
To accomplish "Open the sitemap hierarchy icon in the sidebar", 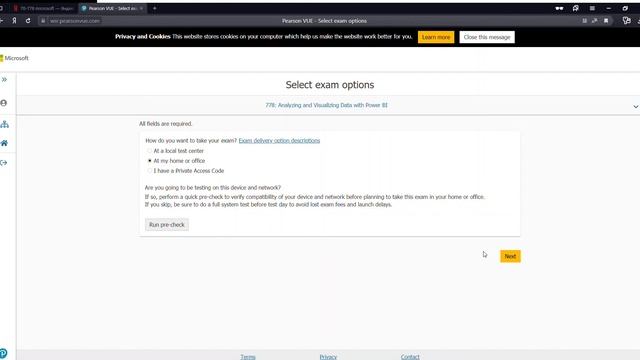I will point(4,124).
